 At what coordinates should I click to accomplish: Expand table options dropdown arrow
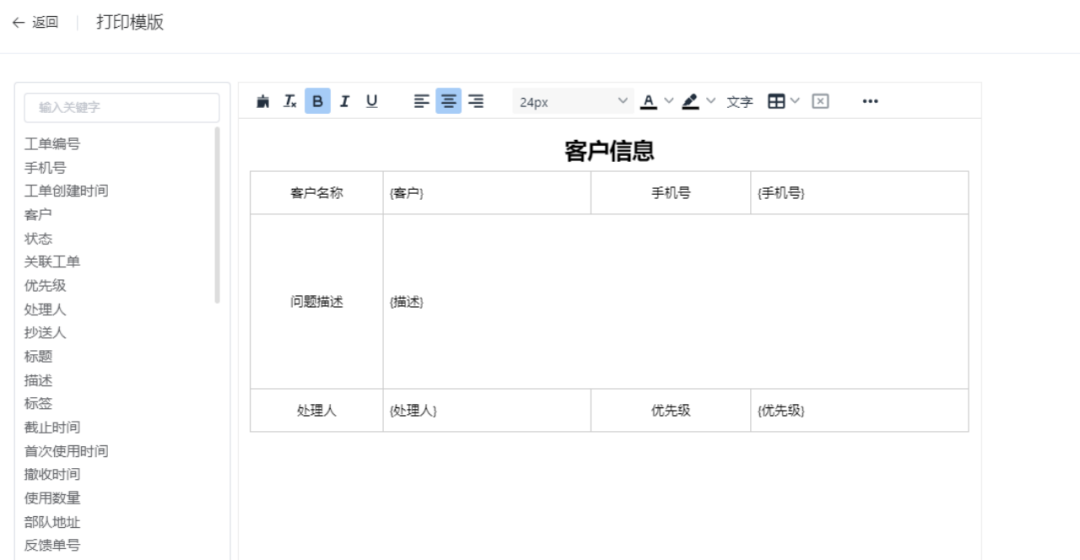[795, 101]
